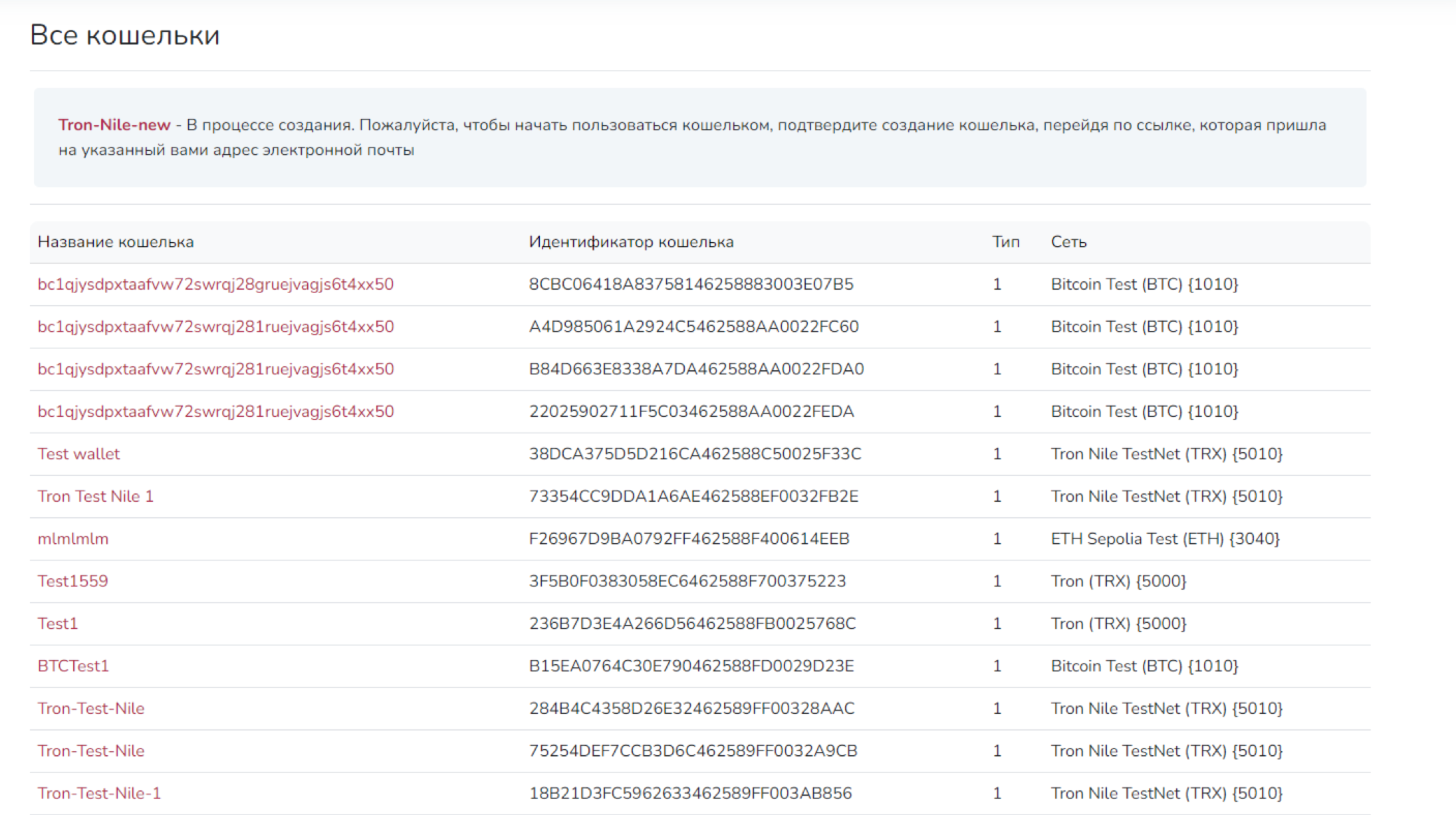Screen dimensions: 1456x815
Task: Click the 'Тип' column header
Action: tap(1005, 242)
